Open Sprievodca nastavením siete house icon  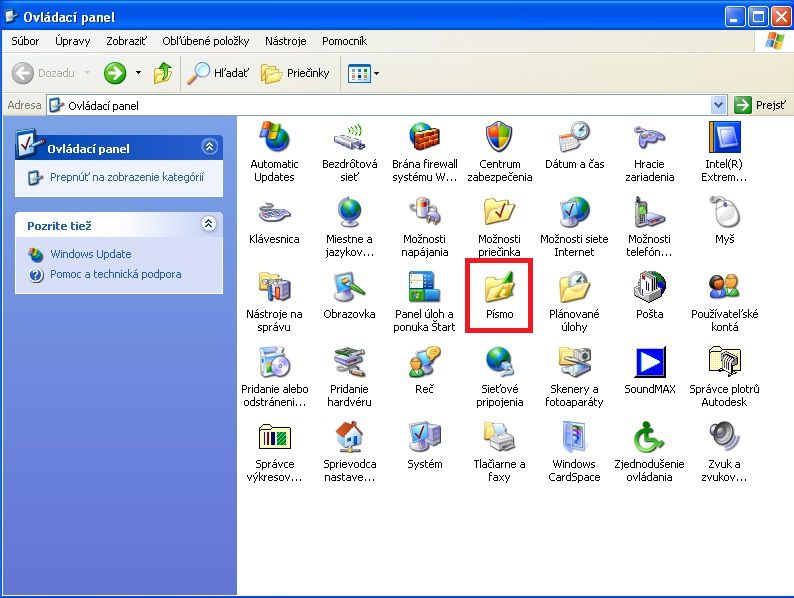click(x=349, y=452)
